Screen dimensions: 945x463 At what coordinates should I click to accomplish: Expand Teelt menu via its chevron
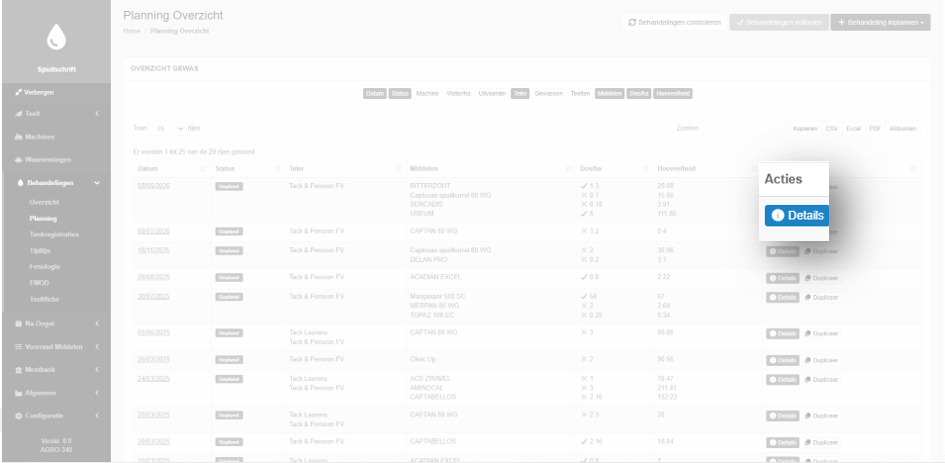click(x=97, y=114)
